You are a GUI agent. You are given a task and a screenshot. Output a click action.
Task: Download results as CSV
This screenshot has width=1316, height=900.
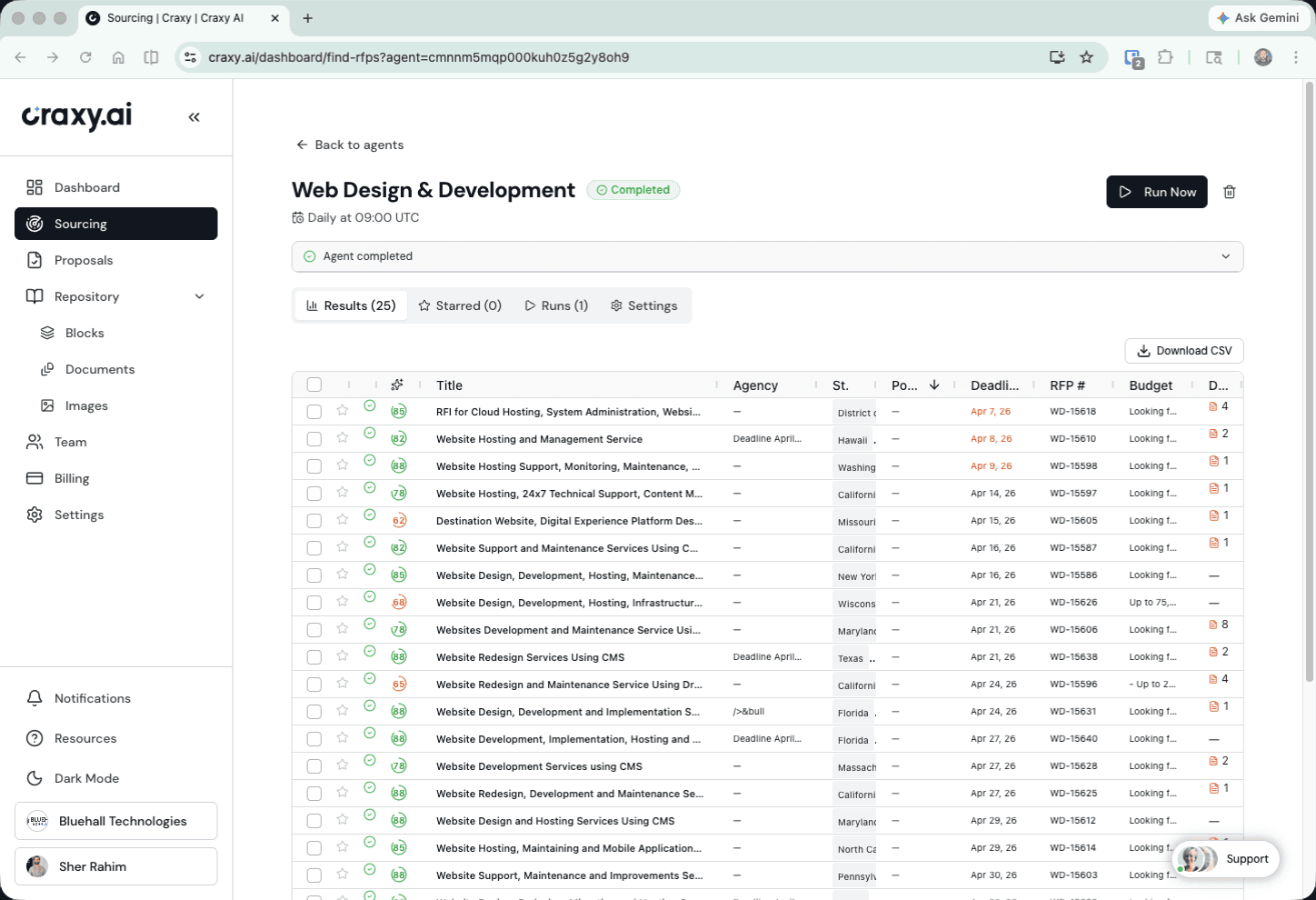1184,351
